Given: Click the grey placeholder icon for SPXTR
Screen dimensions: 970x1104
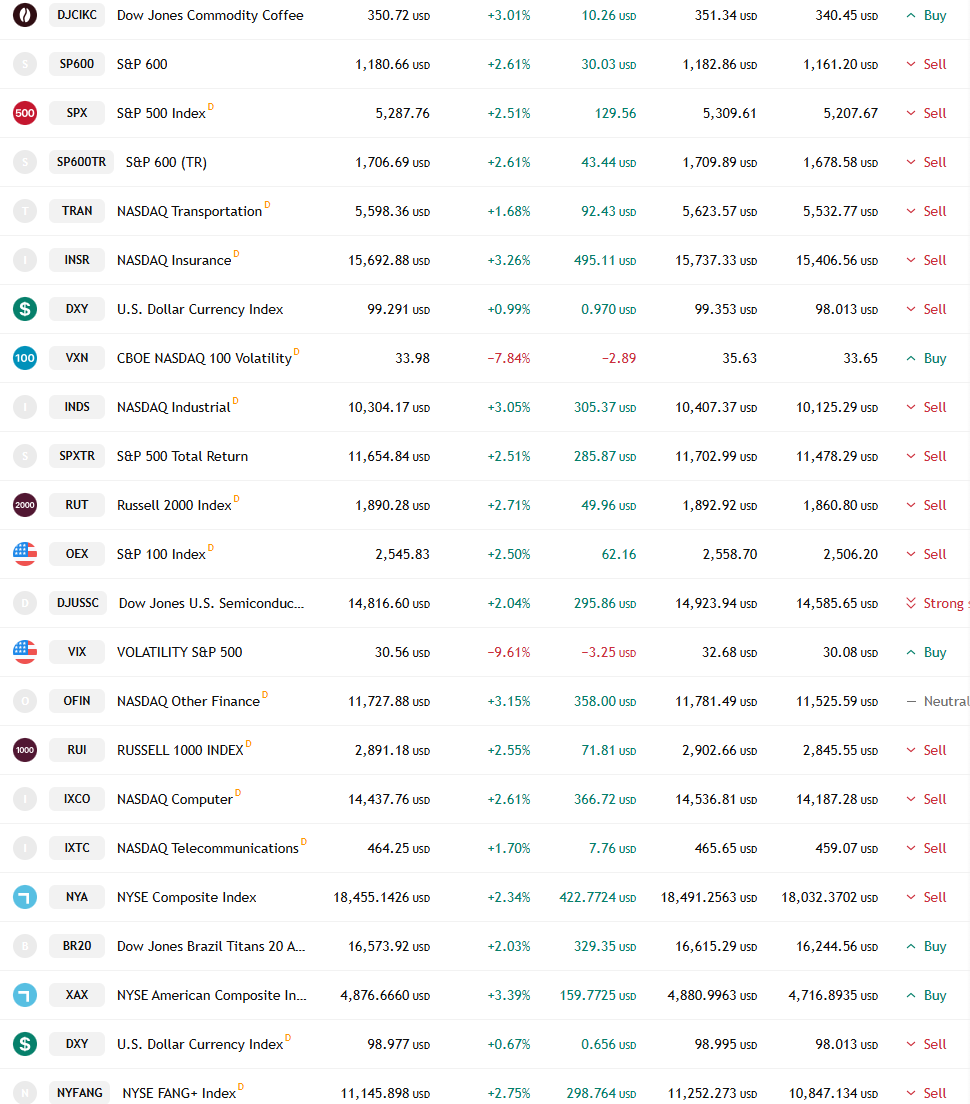Looking at the screenshot, I should 25,456.
